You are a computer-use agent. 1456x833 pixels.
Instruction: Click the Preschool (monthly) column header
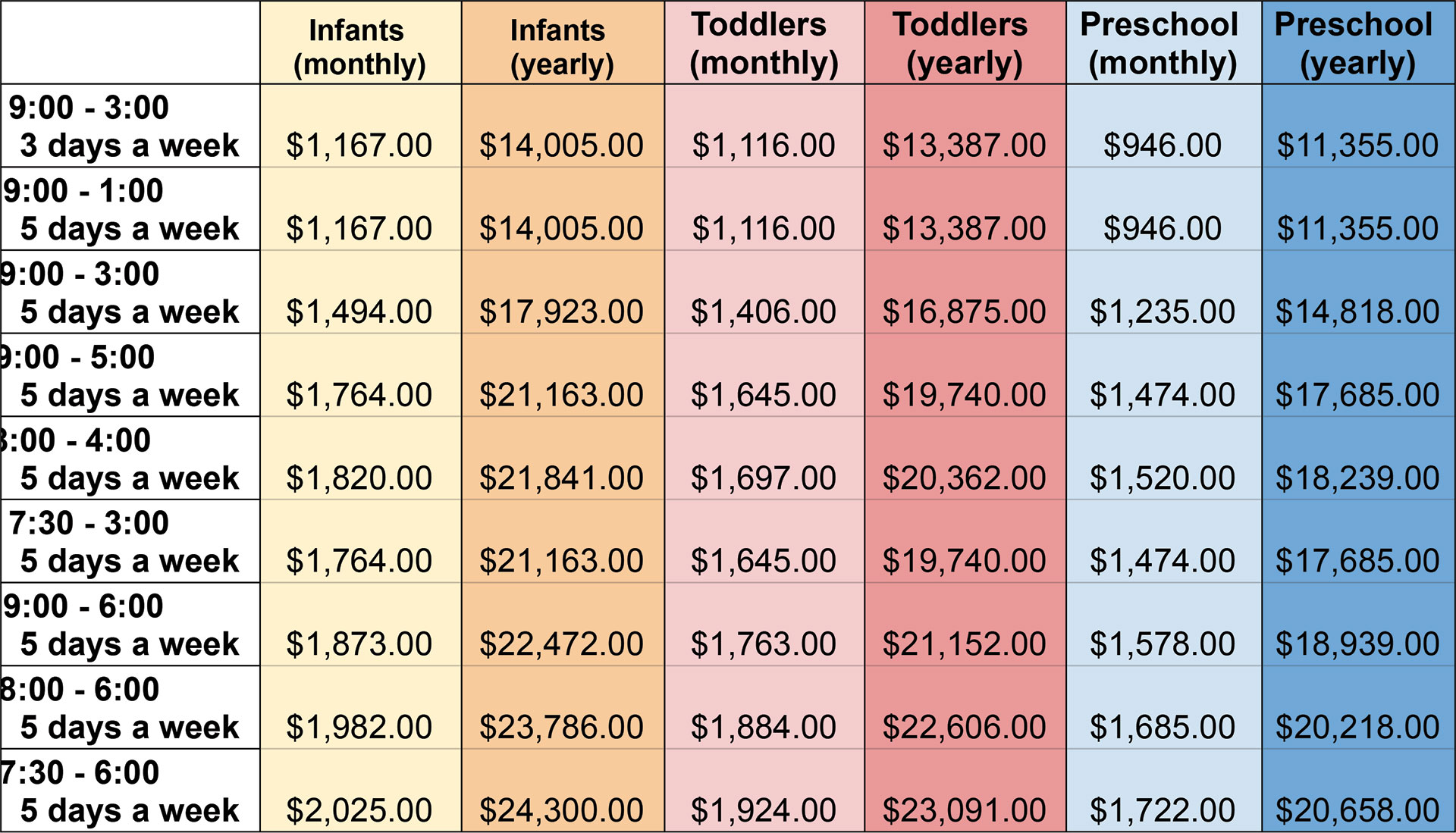click(x=1163, y=44)
